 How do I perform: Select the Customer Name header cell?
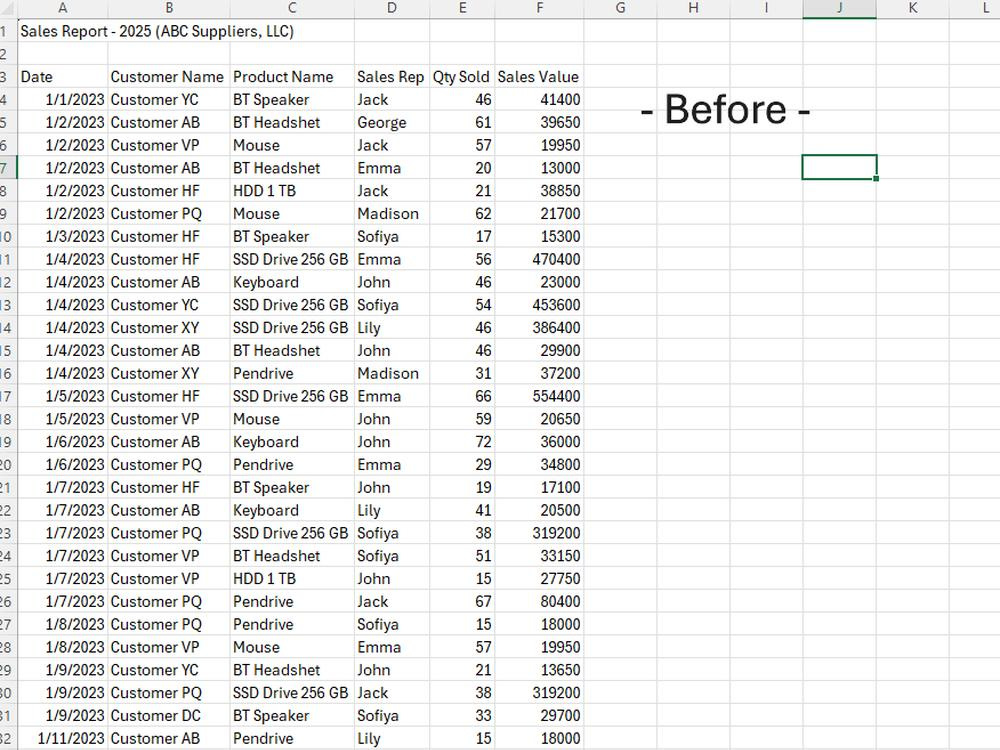click(x=169, y=77)
